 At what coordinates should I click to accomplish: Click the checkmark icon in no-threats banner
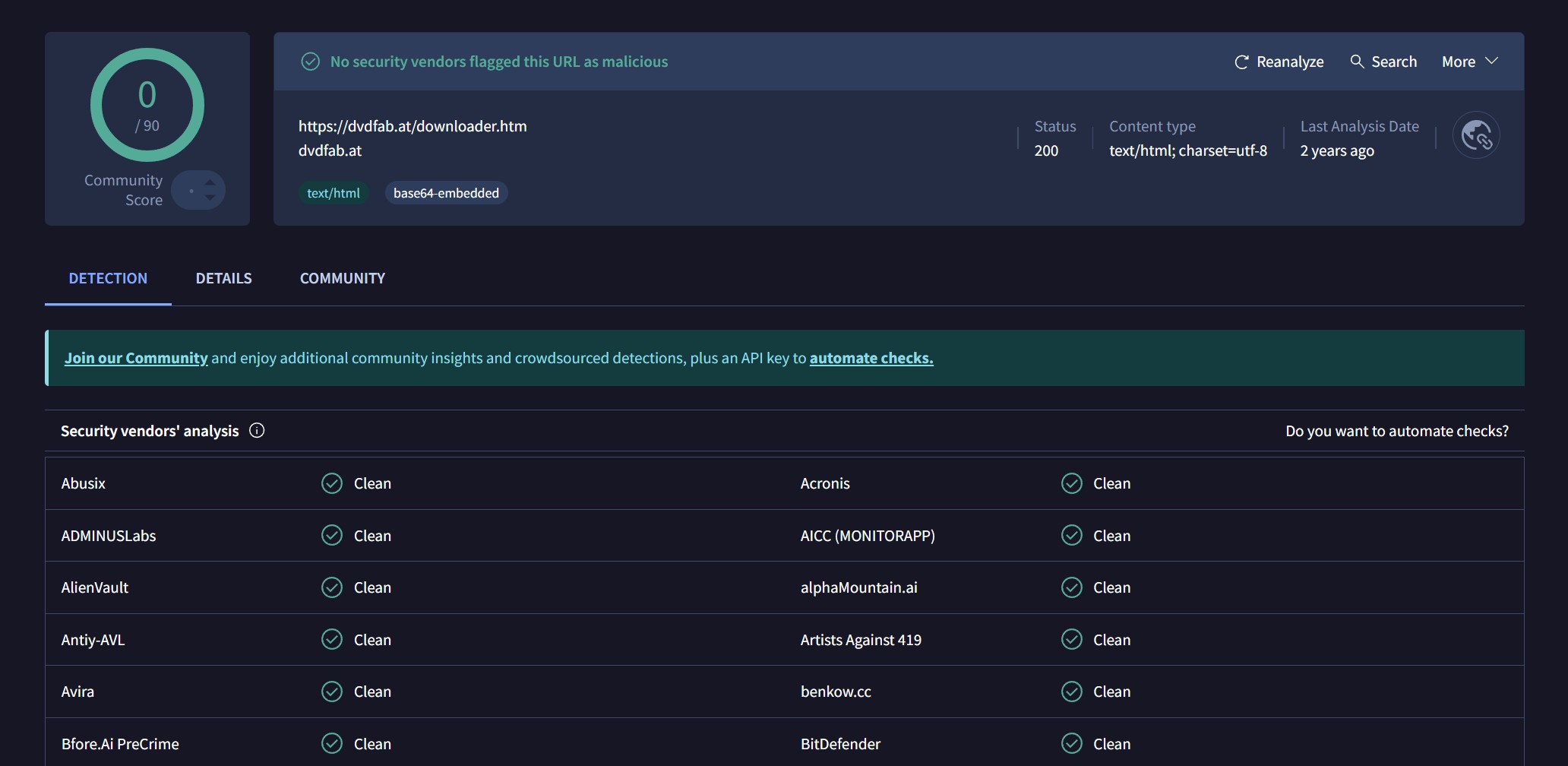tap(310, 62)
